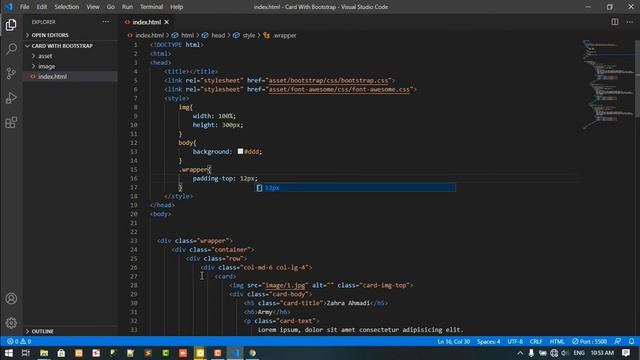Open editor more actions ellipsis
640x360 pixels.
click(630, 22)
